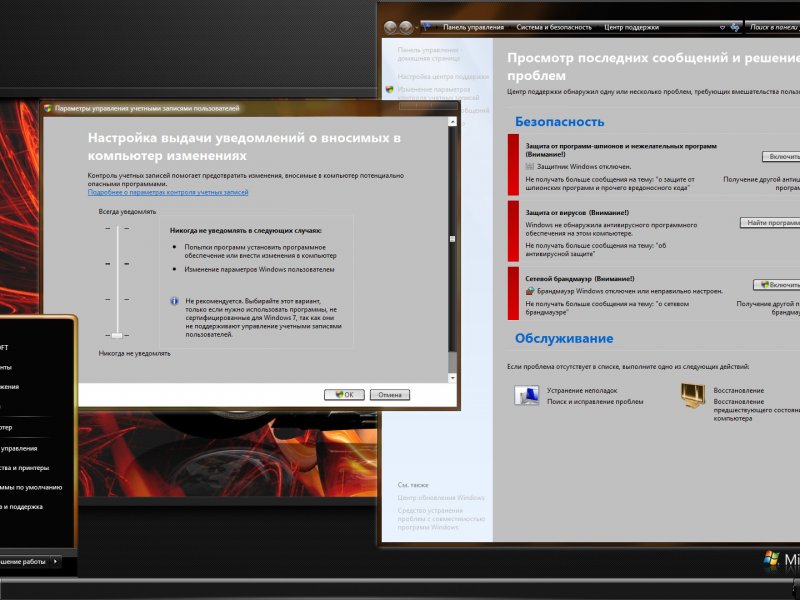Expand the 'Безопасность' section heading
Viewport: 800px width, 600px height.
coord(559,121)
